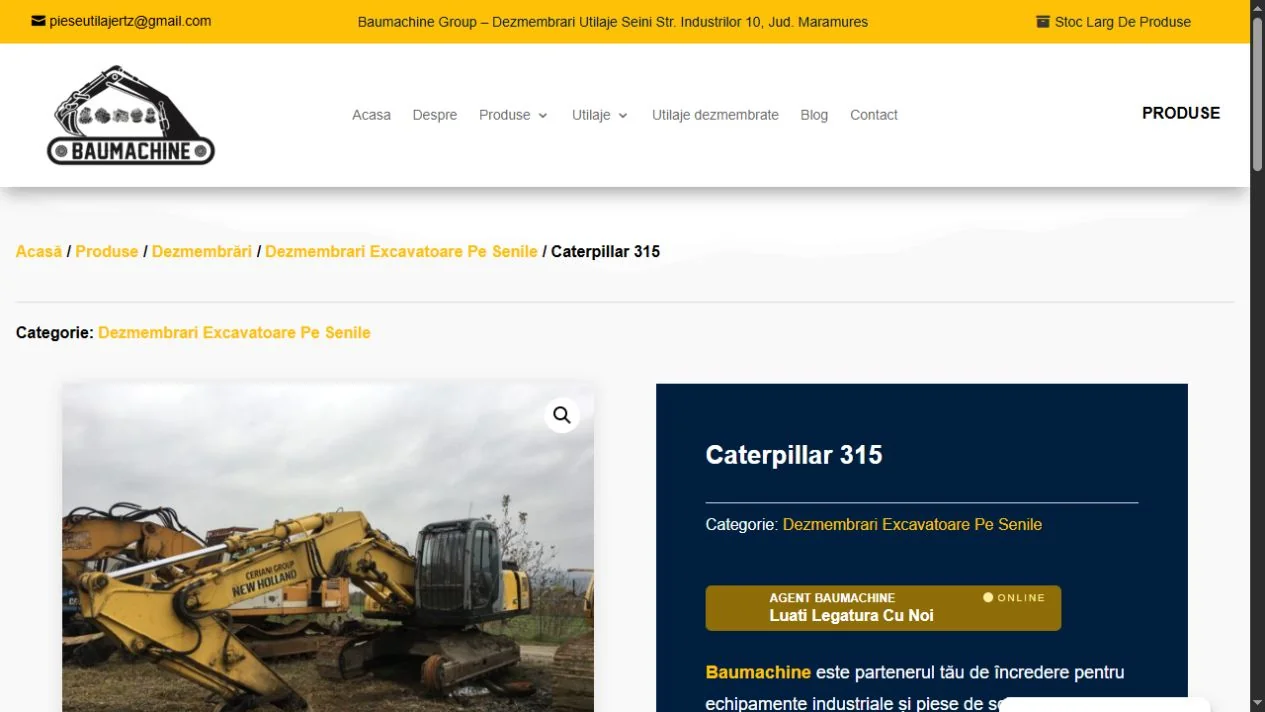The image size is (1265, 712).
Task: Expand the Utilaje dropdown chevron
Action: [623, 116]
